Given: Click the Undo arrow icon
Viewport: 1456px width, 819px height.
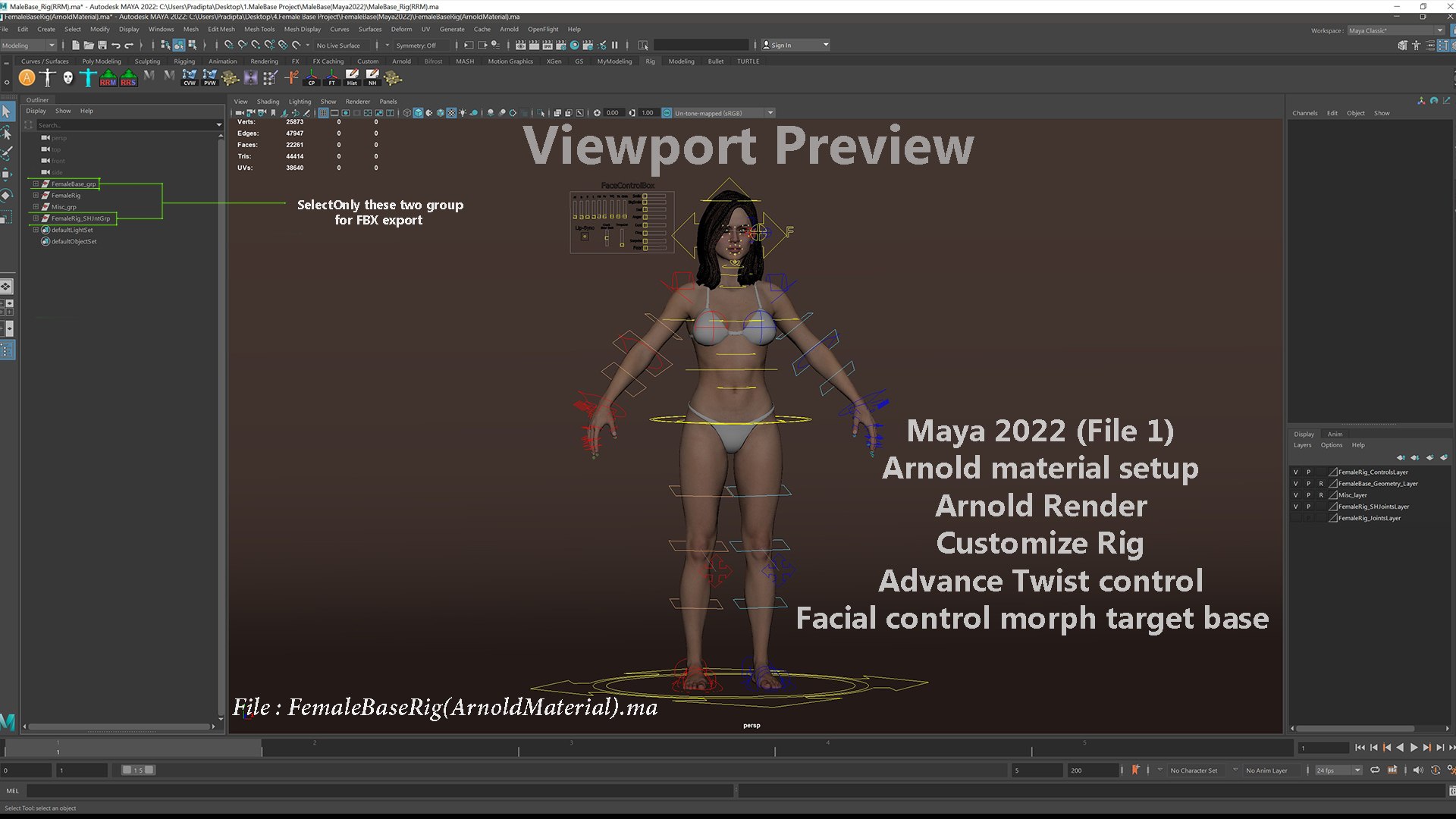Looking at the screenshot, I should point(116,45).
